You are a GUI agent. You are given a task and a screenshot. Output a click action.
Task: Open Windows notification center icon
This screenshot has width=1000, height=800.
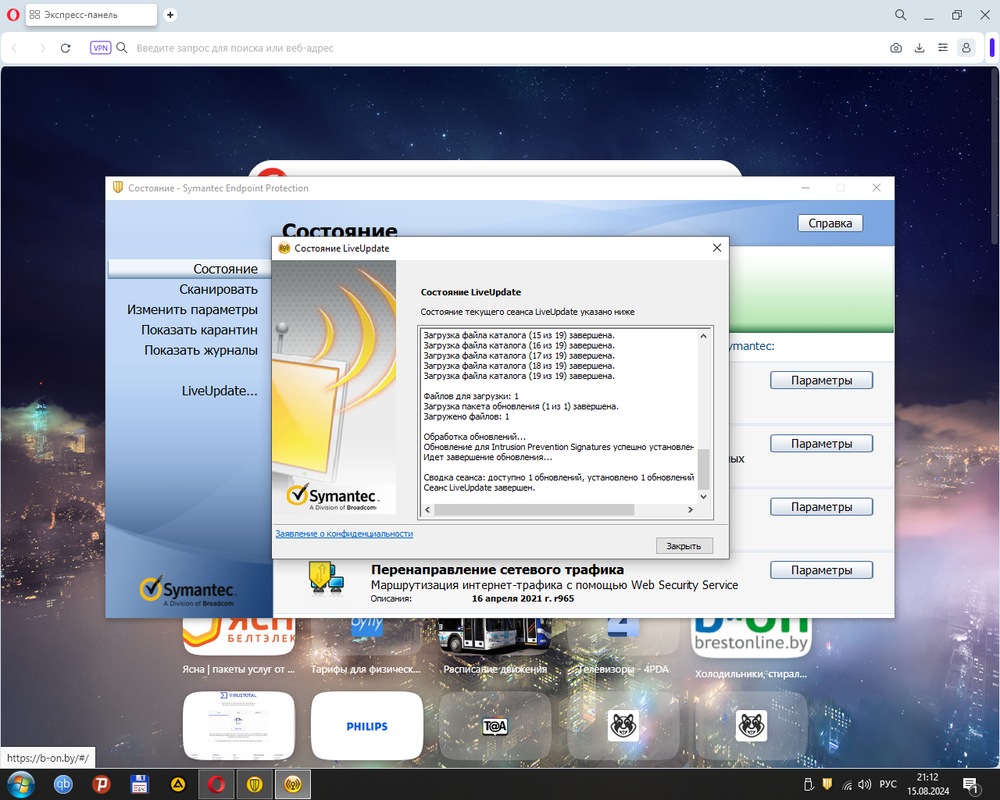pyautogui.click(x=971, y=785)
